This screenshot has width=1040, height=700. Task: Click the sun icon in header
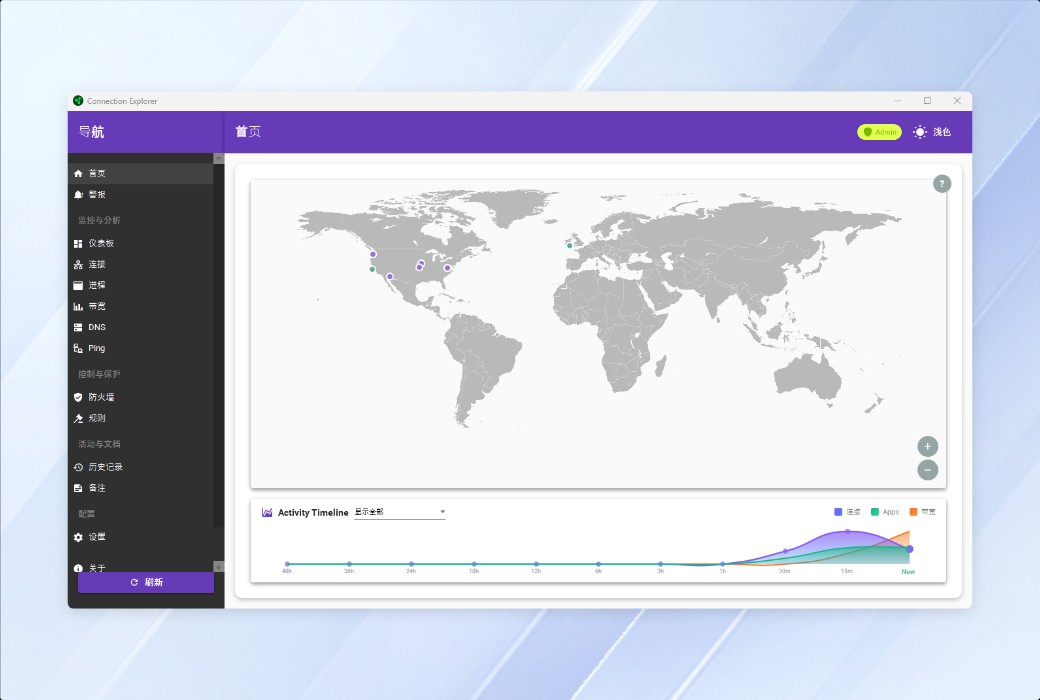point(920,132)
